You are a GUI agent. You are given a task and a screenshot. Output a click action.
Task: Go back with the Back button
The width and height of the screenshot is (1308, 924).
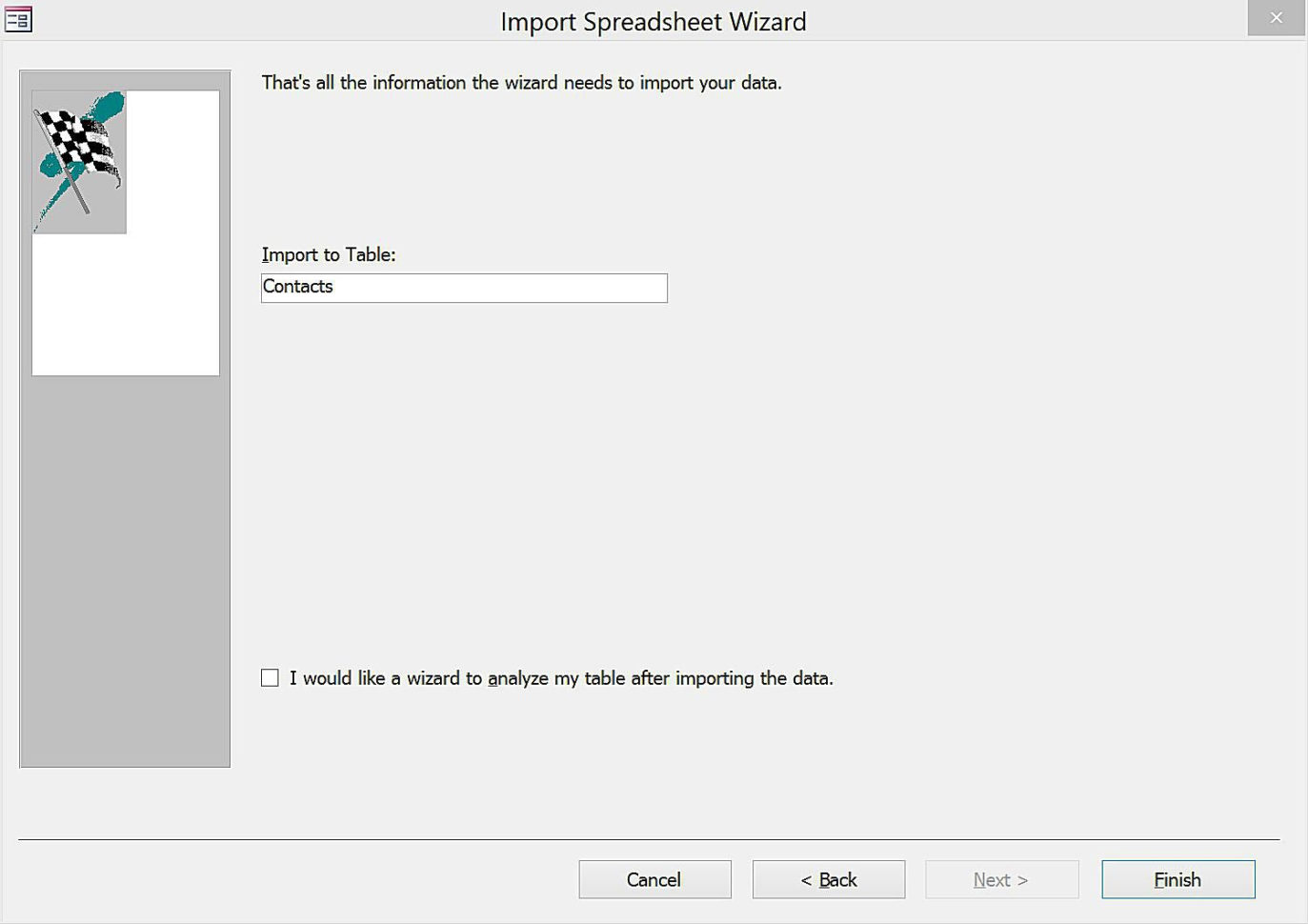pos(828,879)
